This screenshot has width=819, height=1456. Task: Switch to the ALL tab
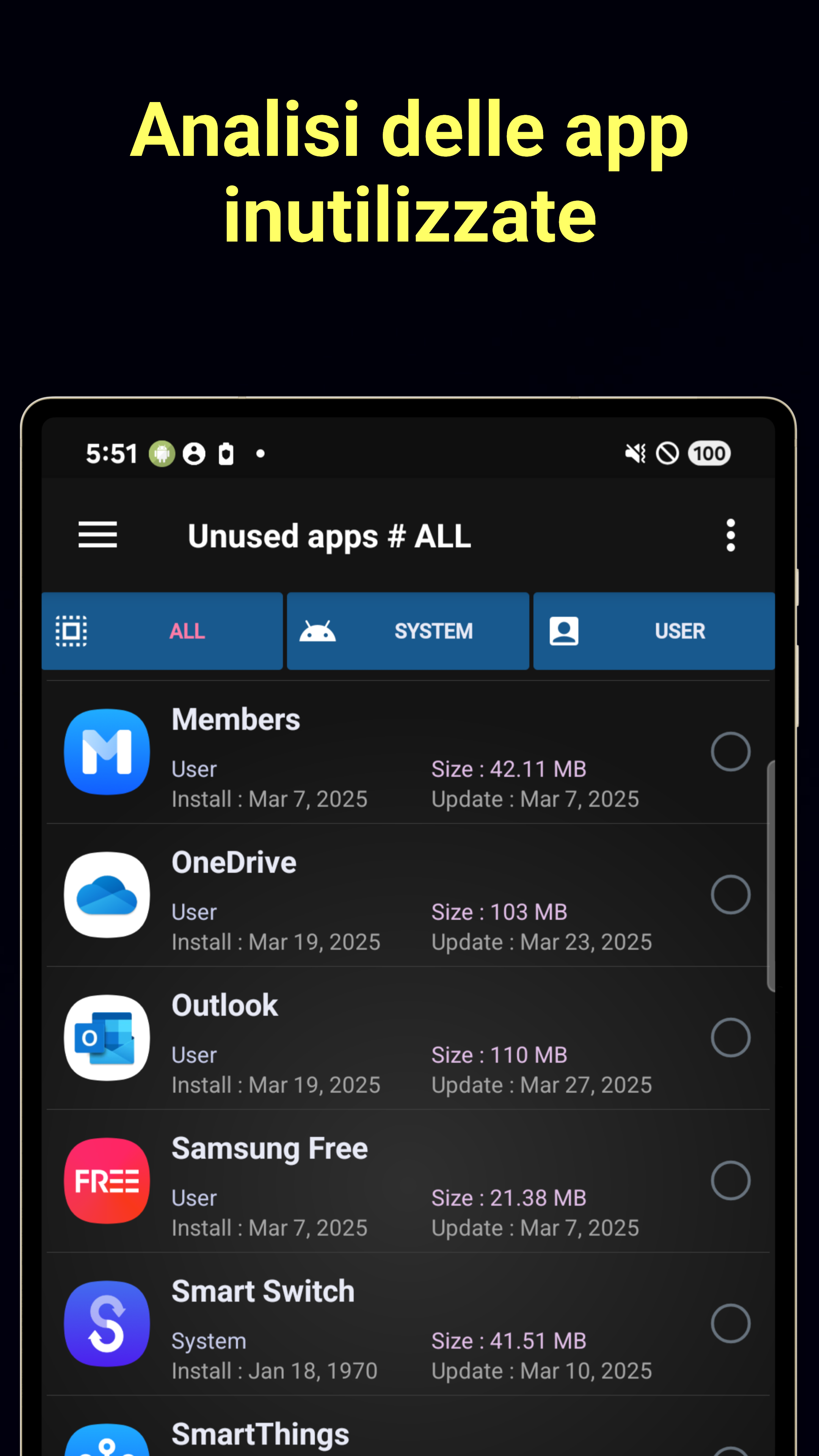coord(162,631)
